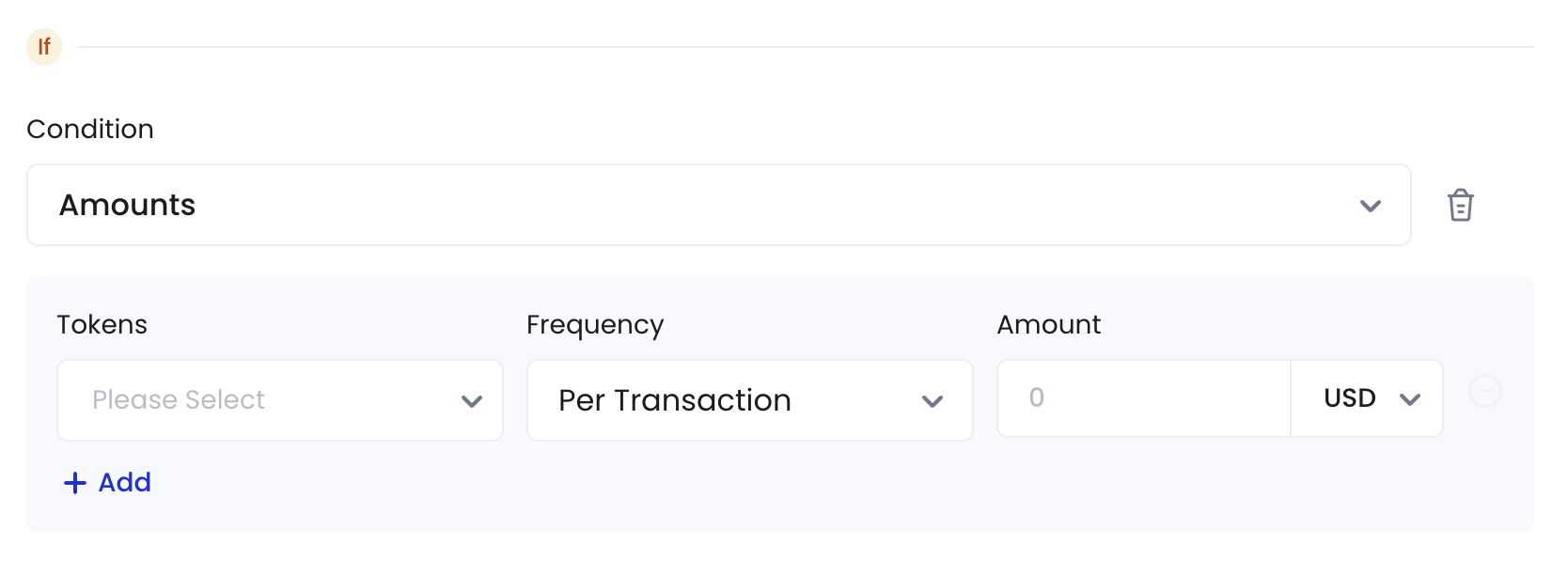Click the circled minus remove-row icon
The height and width of the screenshot is (575, 1568).
[1485, 391]
